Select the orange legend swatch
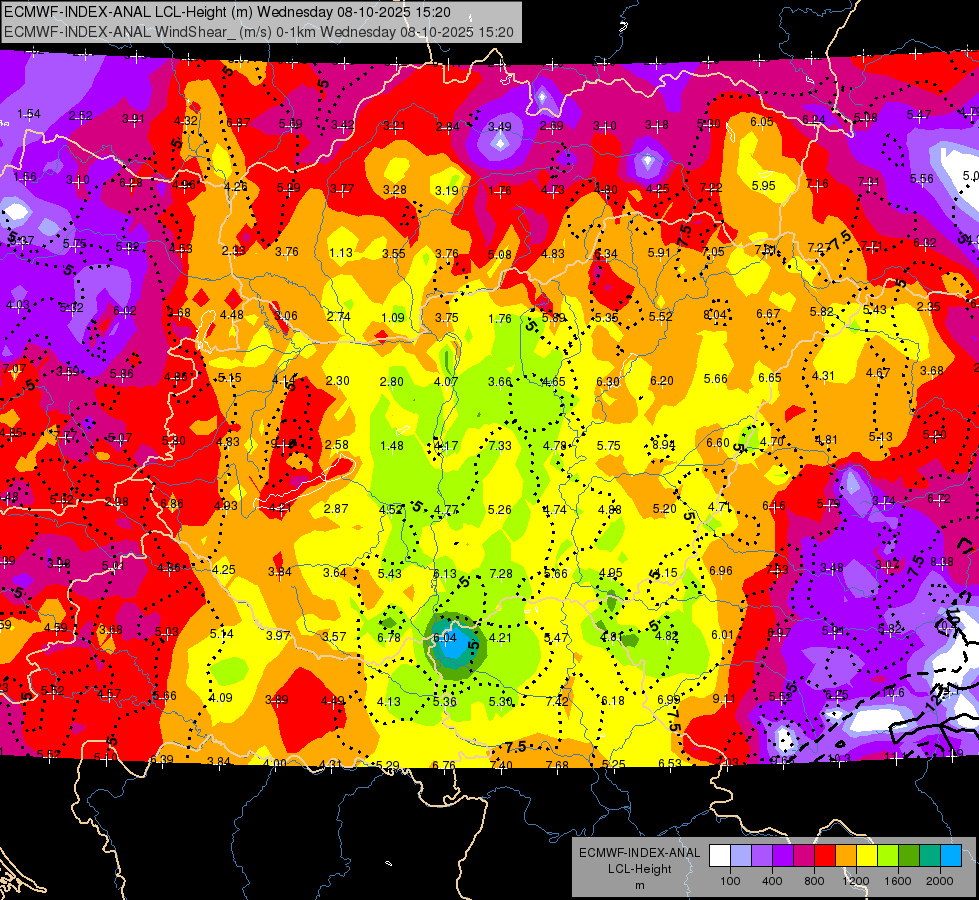The image size is (979, 900). (846, 856)
